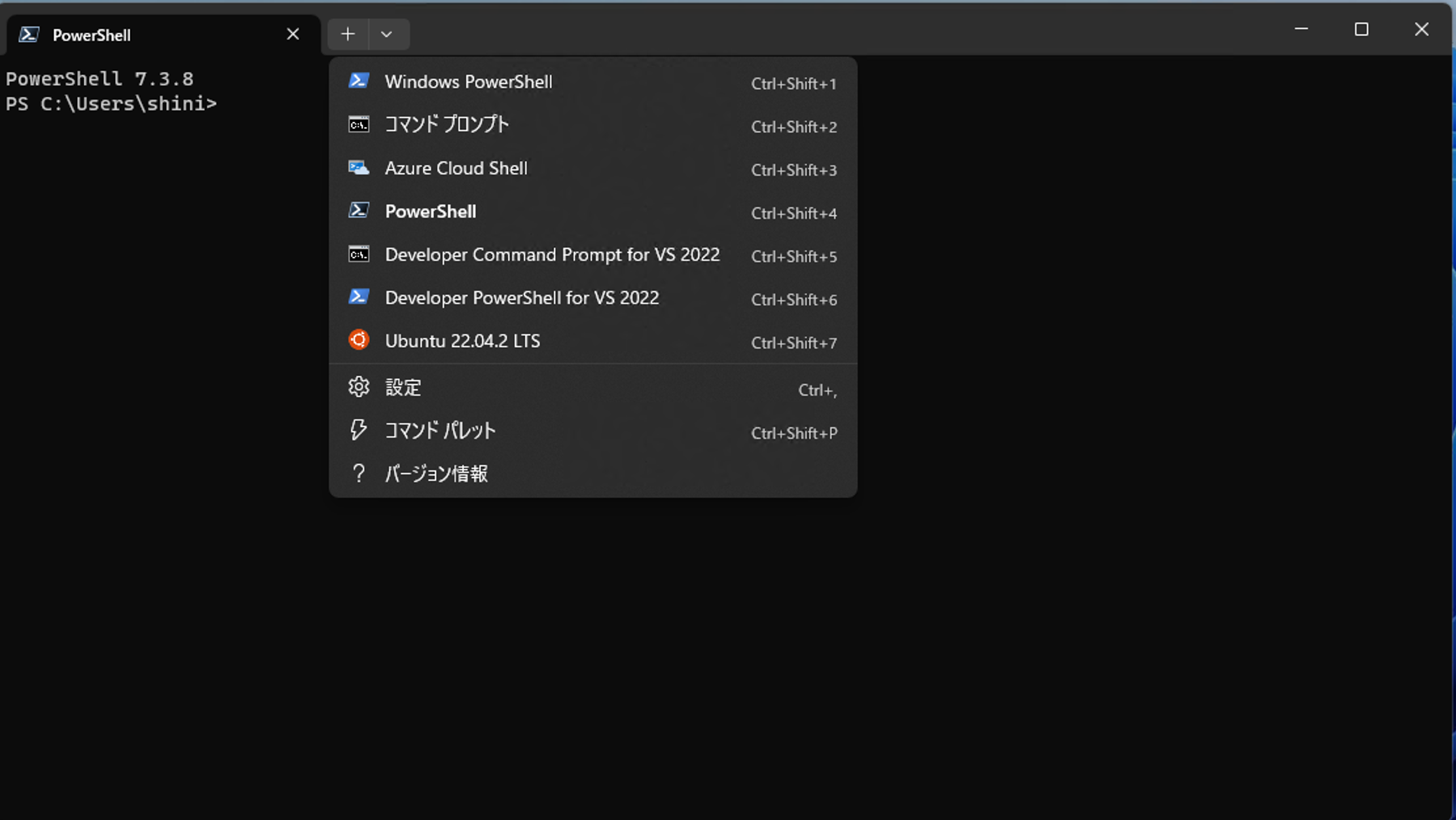The height and width of the screenshot is (820, 1456).
Task: Click the バージョン情報 question mark icon
Action: tap(359, 473)
